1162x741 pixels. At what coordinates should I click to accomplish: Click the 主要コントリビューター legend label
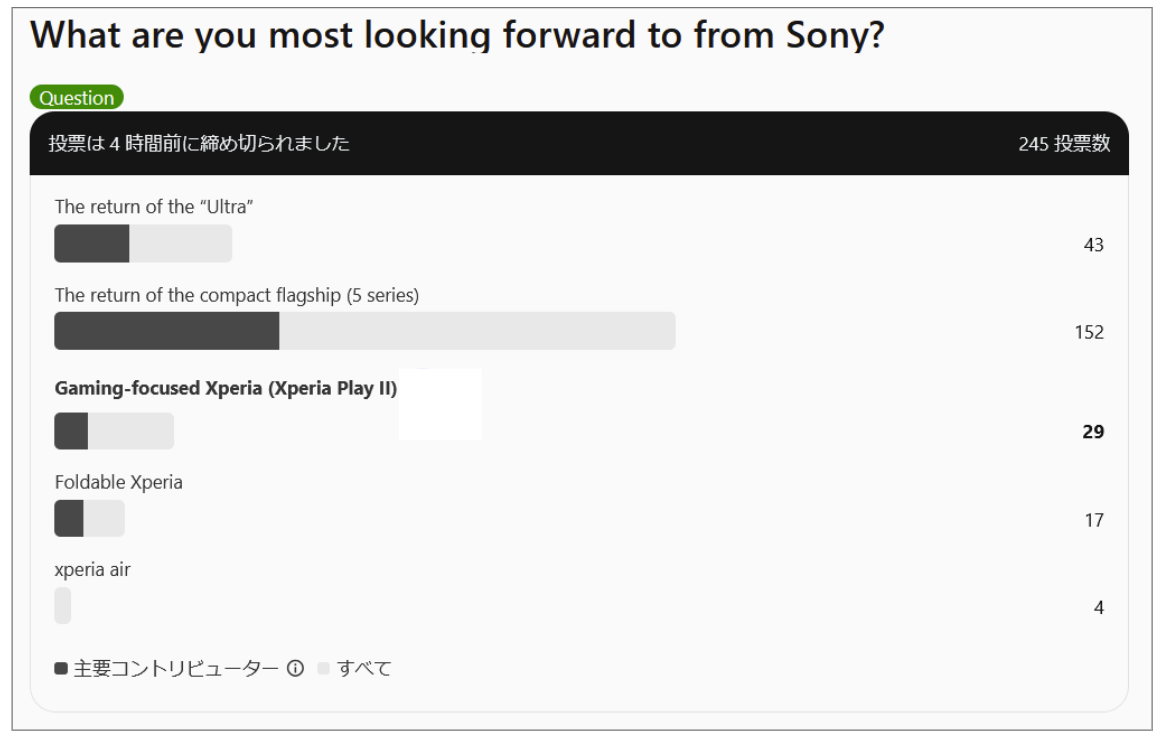coord(176,668)
